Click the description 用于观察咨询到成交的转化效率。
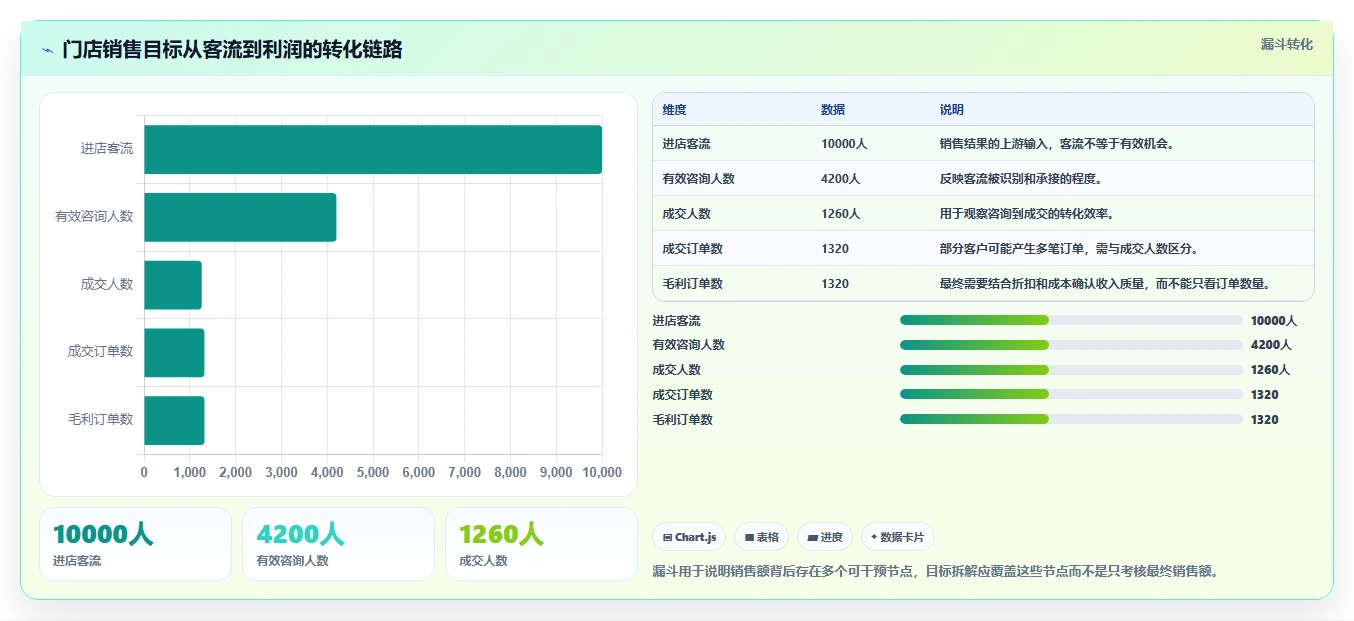Screen dimensions: 1354x621 [1027, 214]
